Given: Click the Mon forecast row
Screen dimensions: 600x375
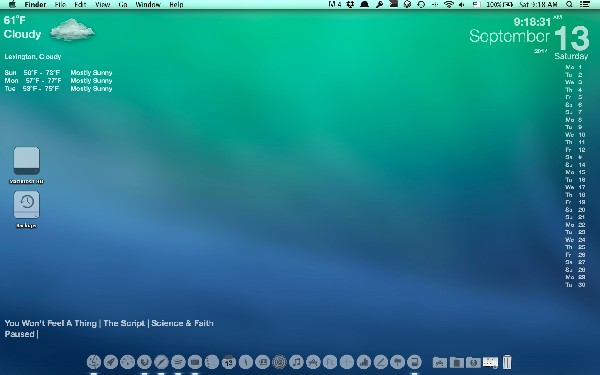Looking at the screenshot, I should tap(58, 81).
